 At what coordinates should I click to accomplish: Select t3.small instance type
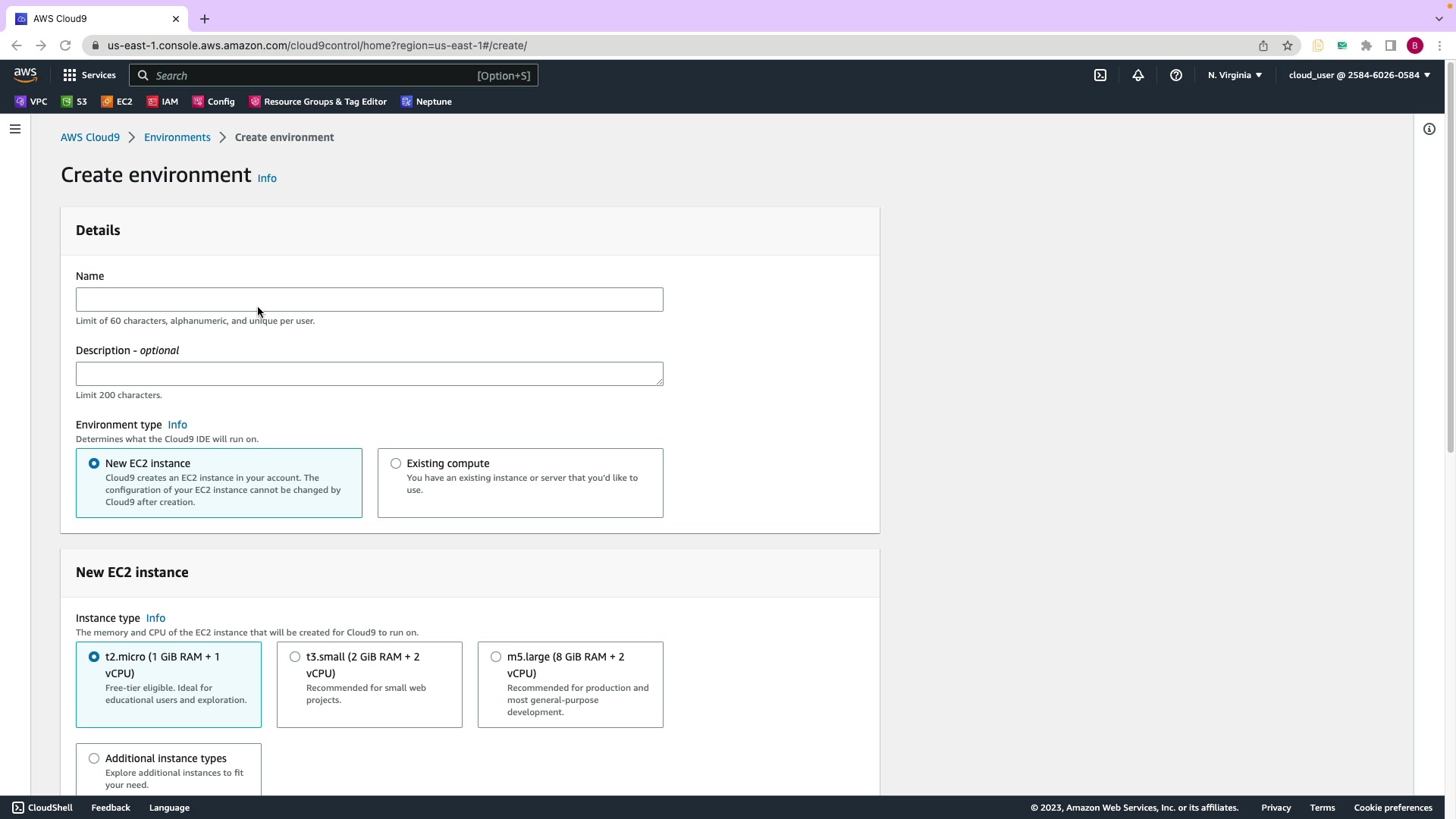pyautogui.click(x=295, y=657)
